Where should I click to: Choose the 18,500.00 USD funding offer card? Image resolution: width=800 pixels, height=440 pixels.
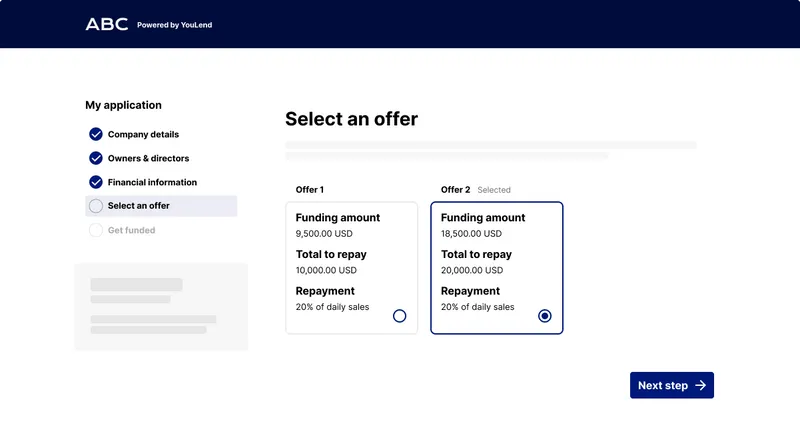pyautogui.click(x=497, y=267)
